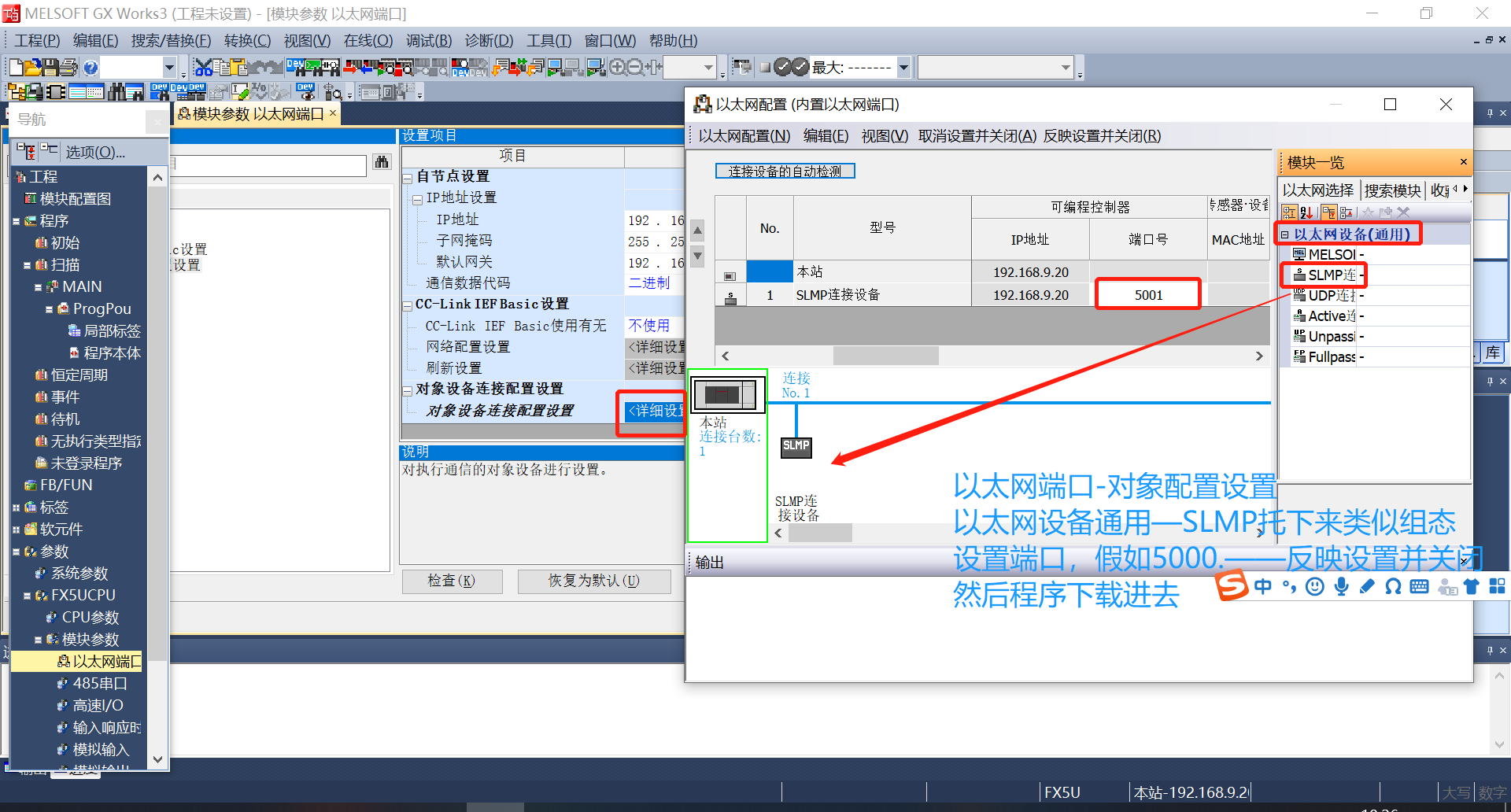Viewport: 1511px width, 812px height.
Task: Click the port number field showing 5001
Action: 1147,293
